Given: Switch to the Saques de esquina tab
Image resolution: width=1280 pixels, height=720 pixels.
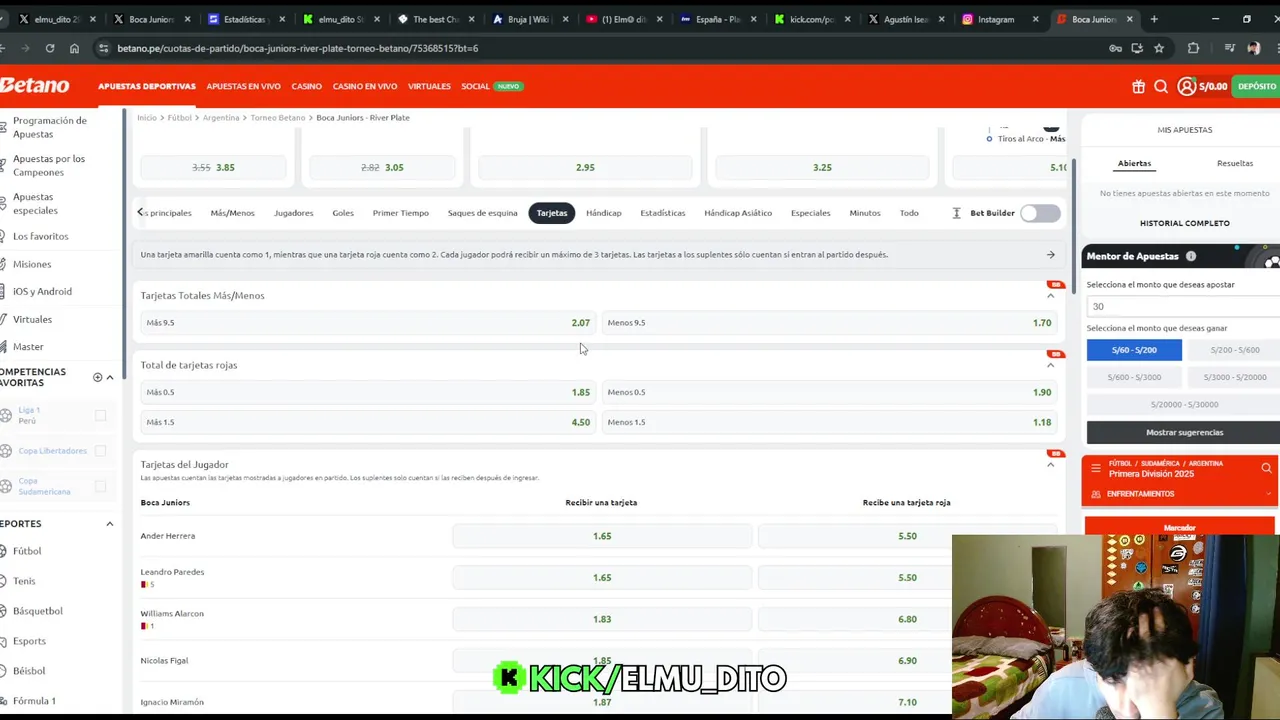Looking at the screenshot, I should click(x=482, y=213).
